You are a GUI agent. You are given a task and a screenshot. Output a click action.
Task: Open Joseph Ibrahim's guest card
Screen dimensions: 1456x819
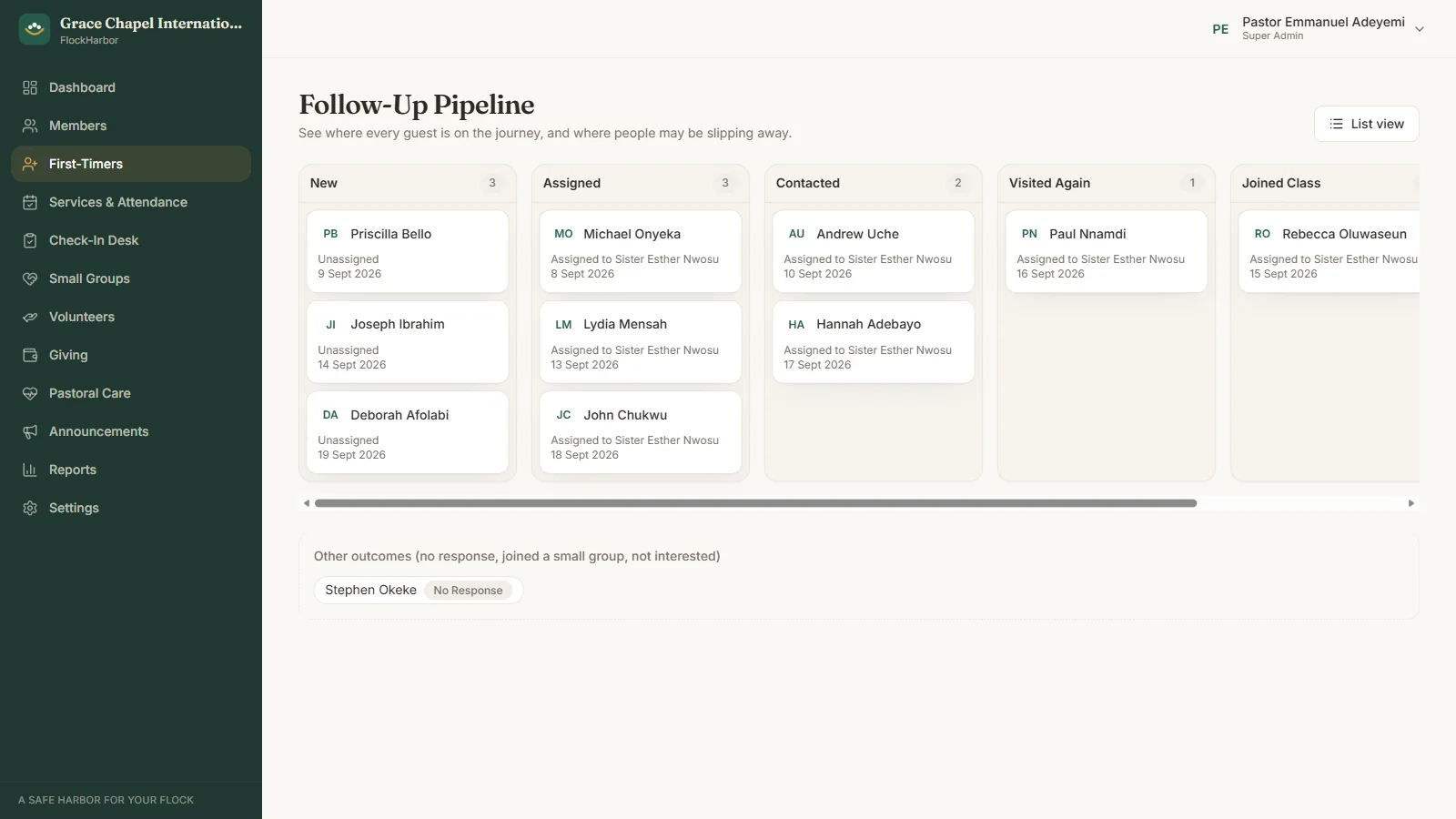408,342
